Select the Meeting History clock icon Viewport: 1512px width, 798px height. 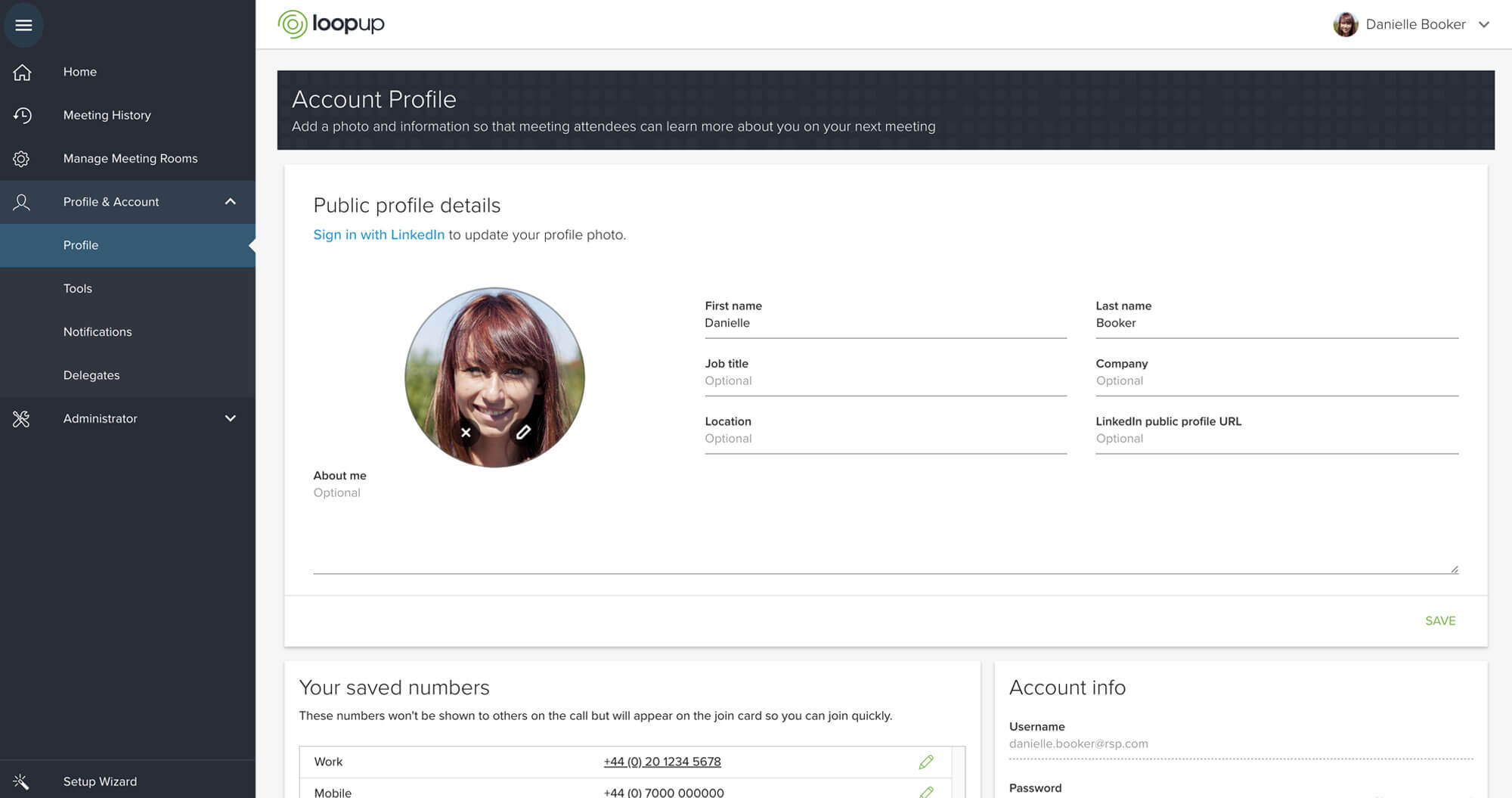pos(22,115)
